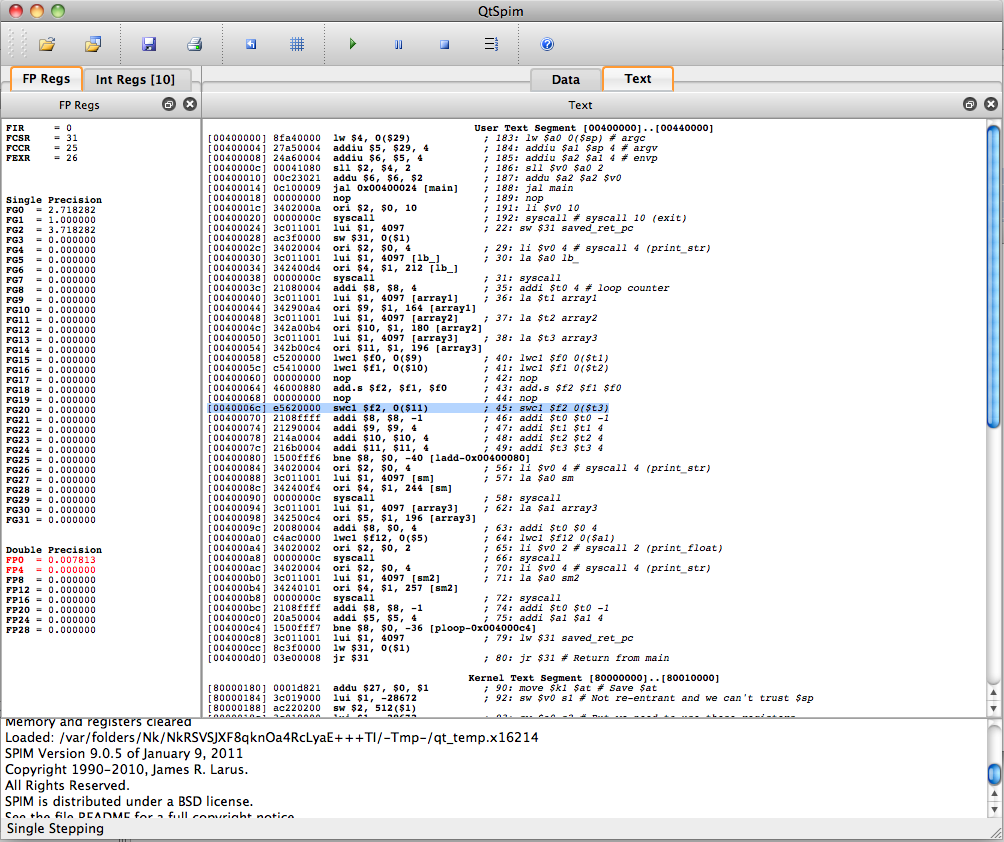
Task: Close the FP Regs panel
Action: coord(189,104)
